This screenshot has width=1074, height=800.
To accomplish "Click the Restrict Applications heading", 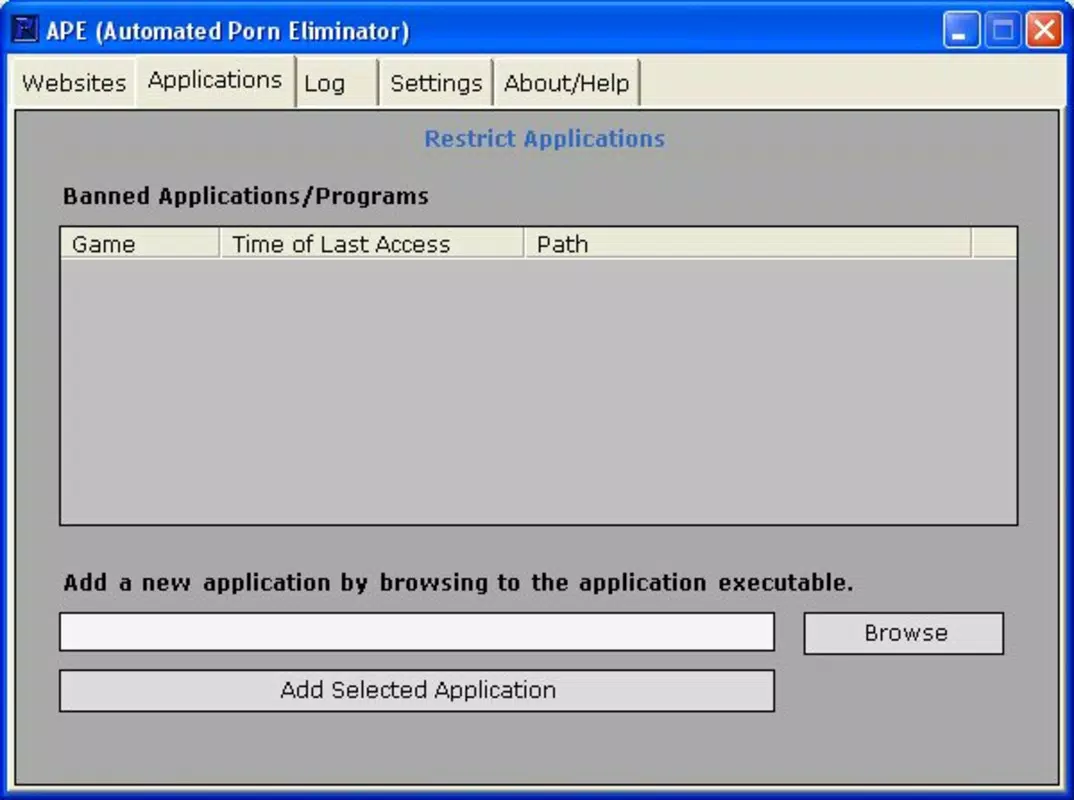I will point(545,139).
